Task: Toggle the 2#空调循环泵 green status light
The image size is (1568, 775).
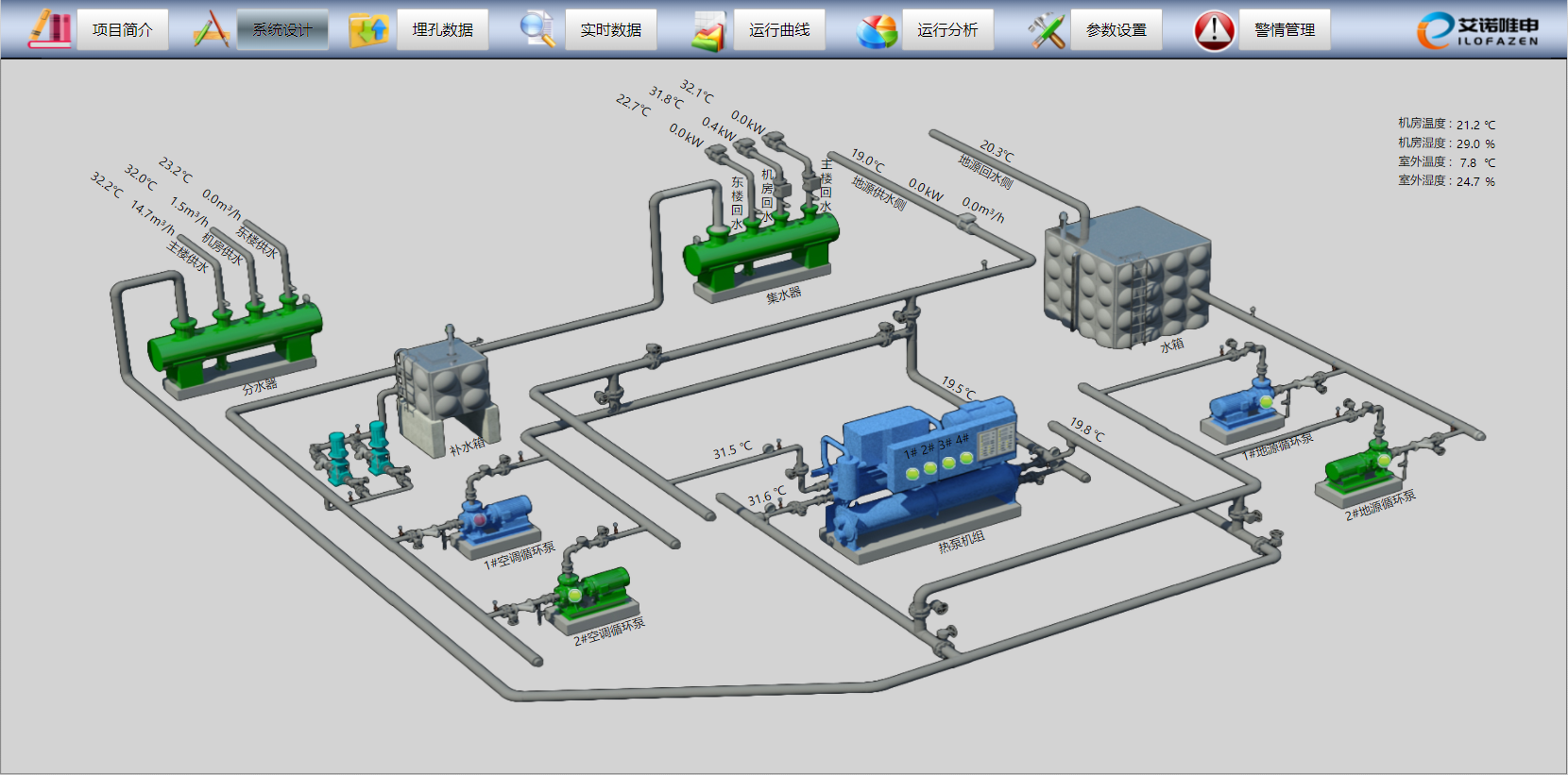Action: click(x=573, y=595)
